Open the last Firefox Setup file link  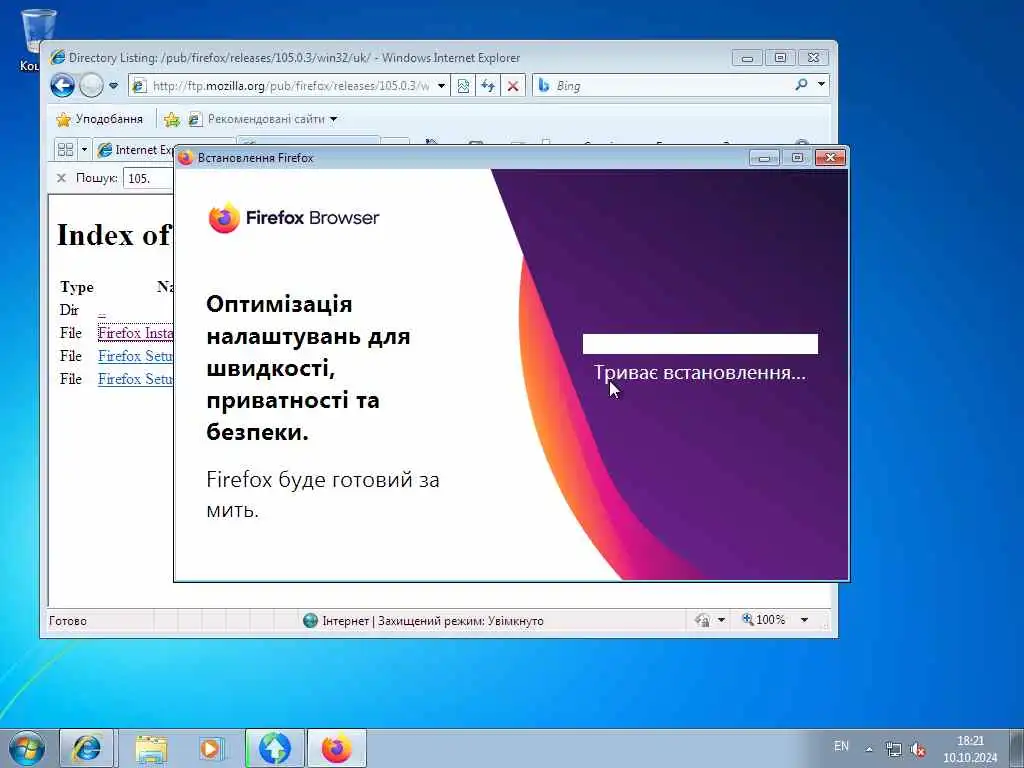136,379
